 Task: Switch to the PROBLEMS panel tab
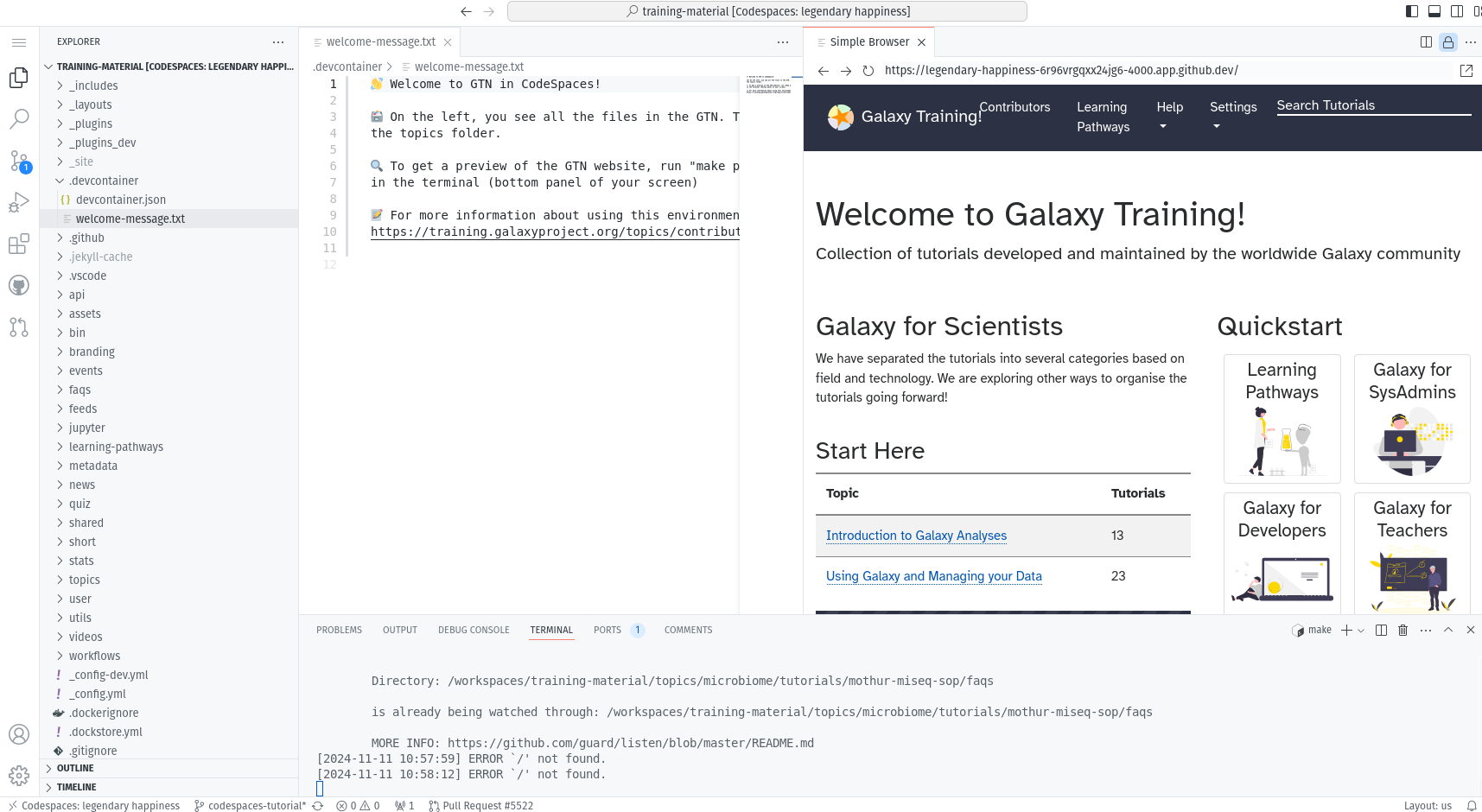339,630
